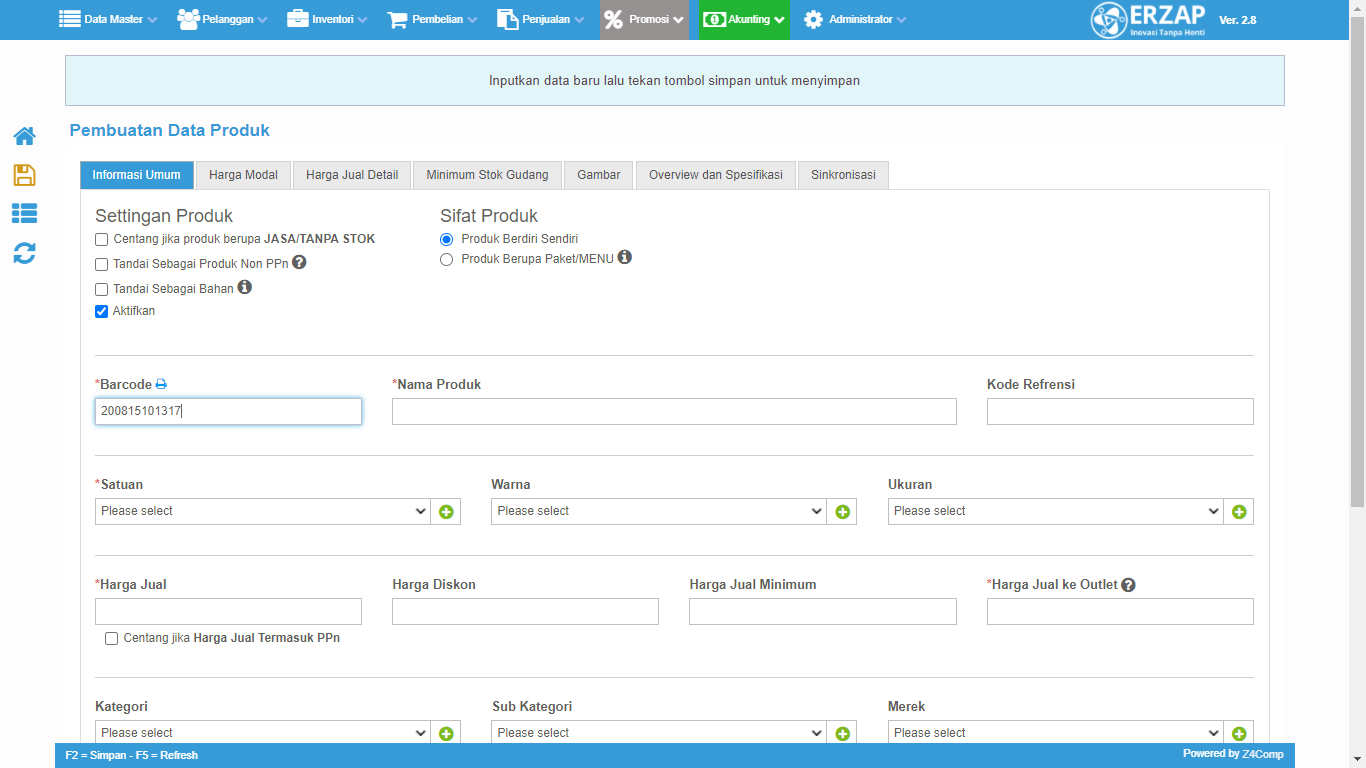This screenshot has width=1366, height=768.
Task: Open the Kategori dropdown
Action: coord(263,733)
